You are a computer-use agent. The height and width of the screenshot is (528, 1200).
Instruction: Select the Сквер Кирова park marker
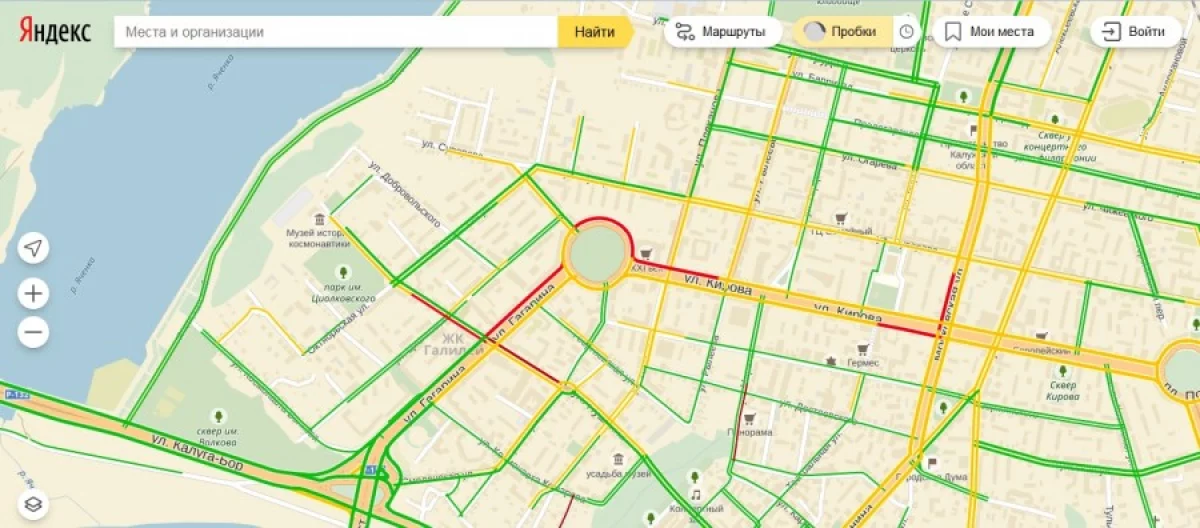(1064, 369)
